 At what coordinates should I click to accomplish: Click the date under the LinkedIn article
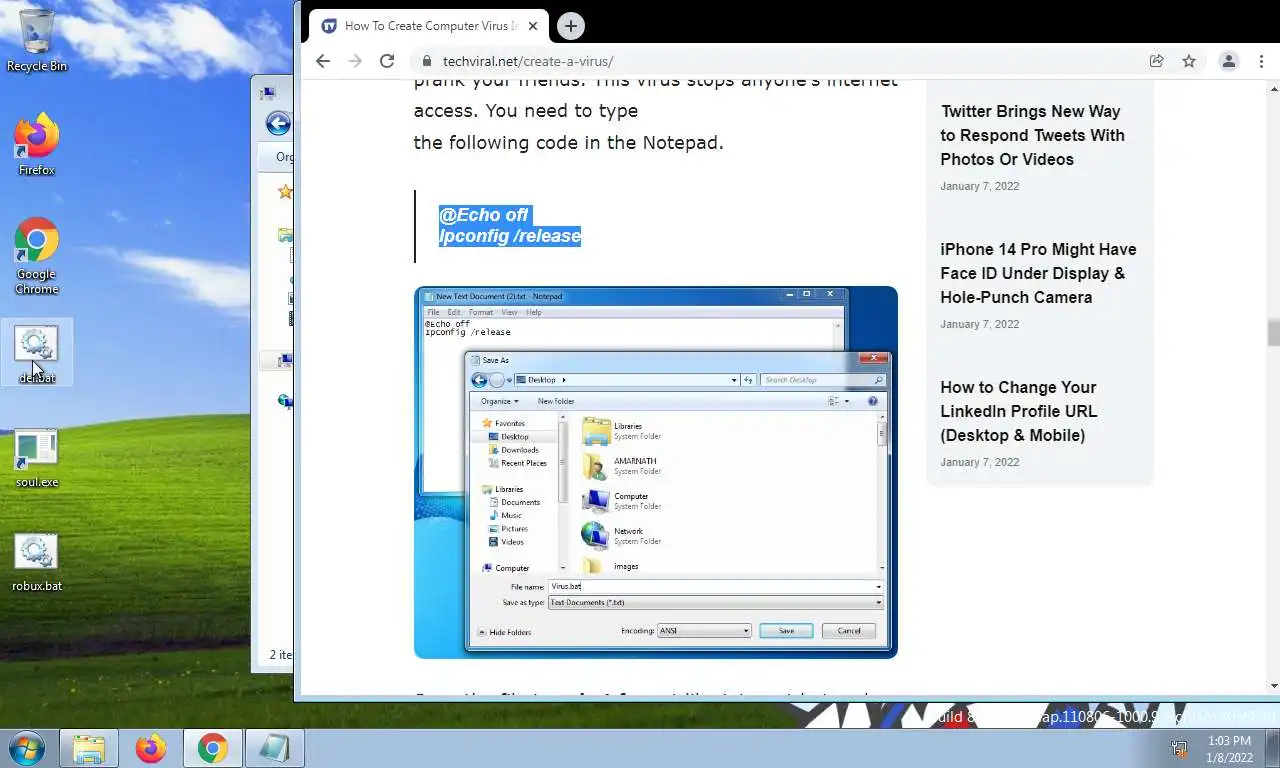(980, 462)
